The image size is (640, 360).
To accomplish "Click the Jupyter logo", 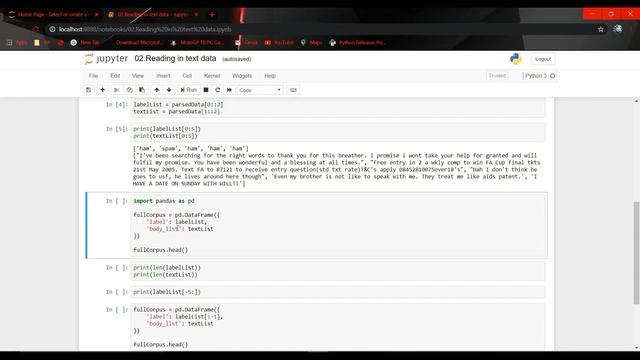I will point(107,59).
